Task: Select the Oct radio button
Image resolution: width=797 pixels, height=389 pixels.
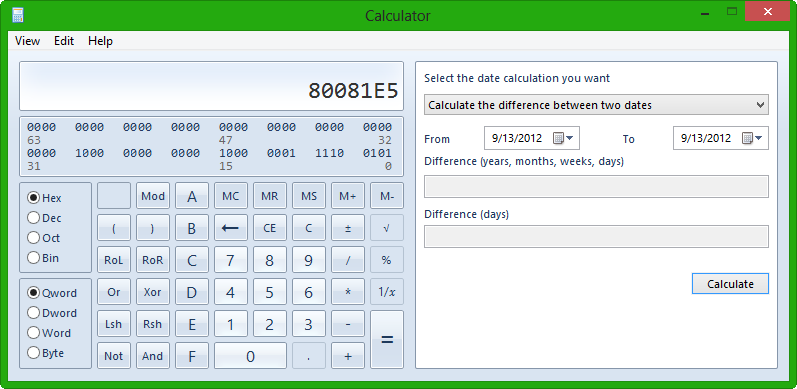Action: pyautogui.click(x=34, y=237)
